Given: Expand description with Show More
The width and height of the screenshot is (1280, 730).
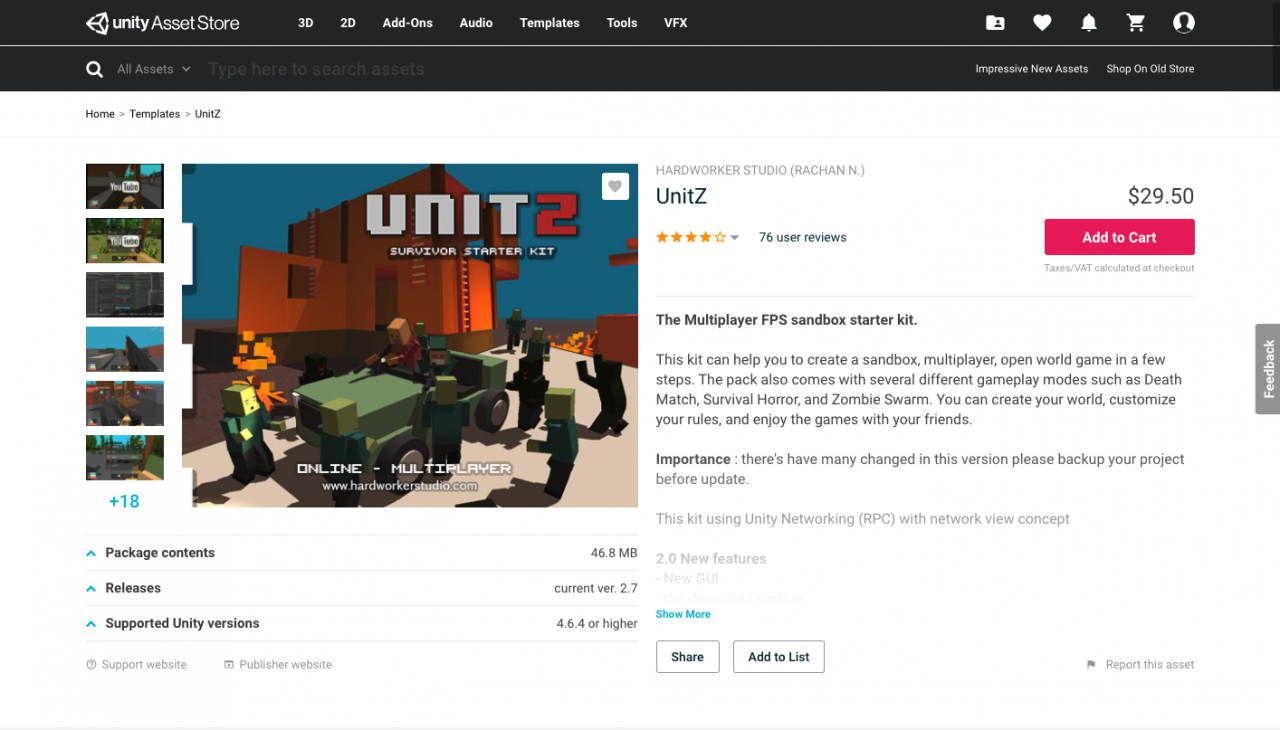Looking at the screenshot, I should click(x=683, y=614).
